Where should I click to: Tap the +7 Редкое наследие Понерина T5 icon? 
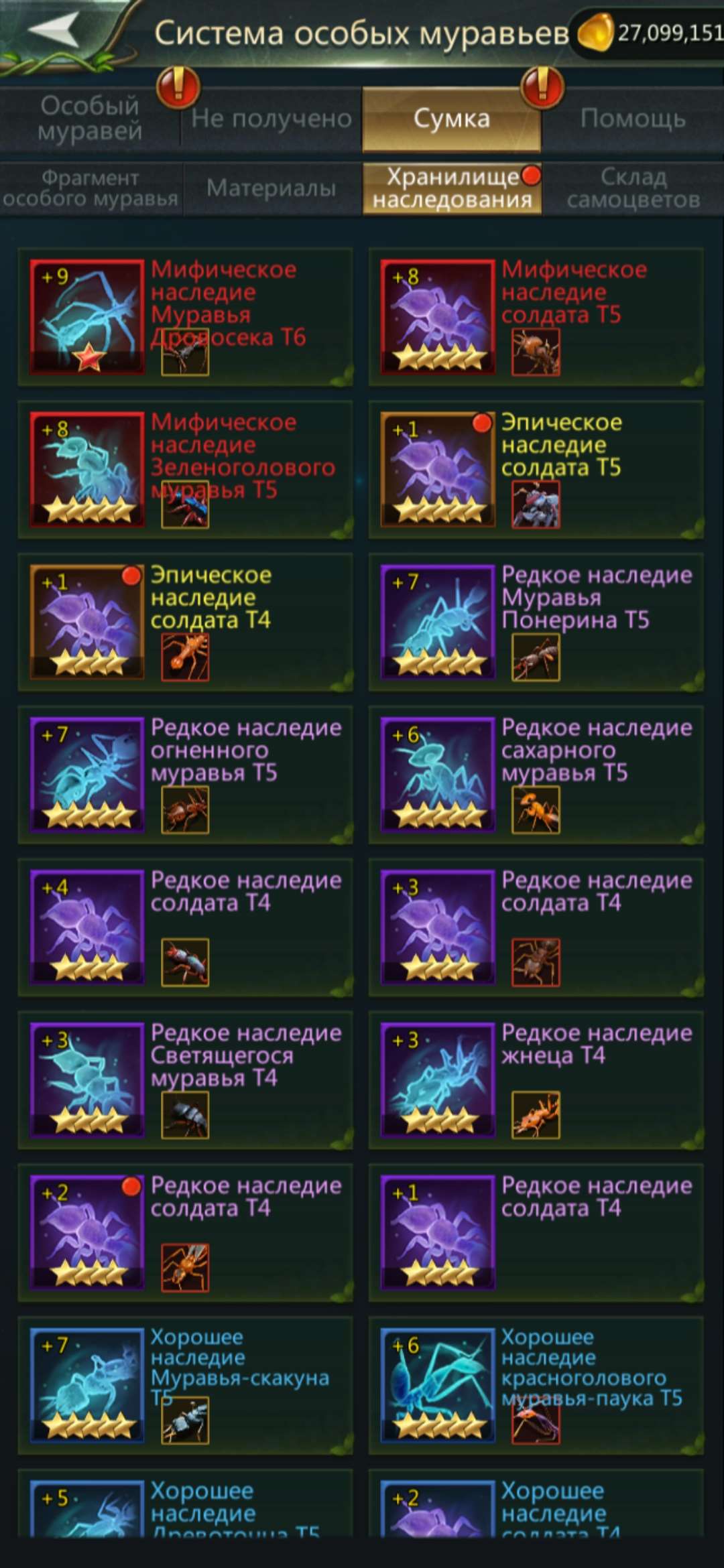point(438,623)
